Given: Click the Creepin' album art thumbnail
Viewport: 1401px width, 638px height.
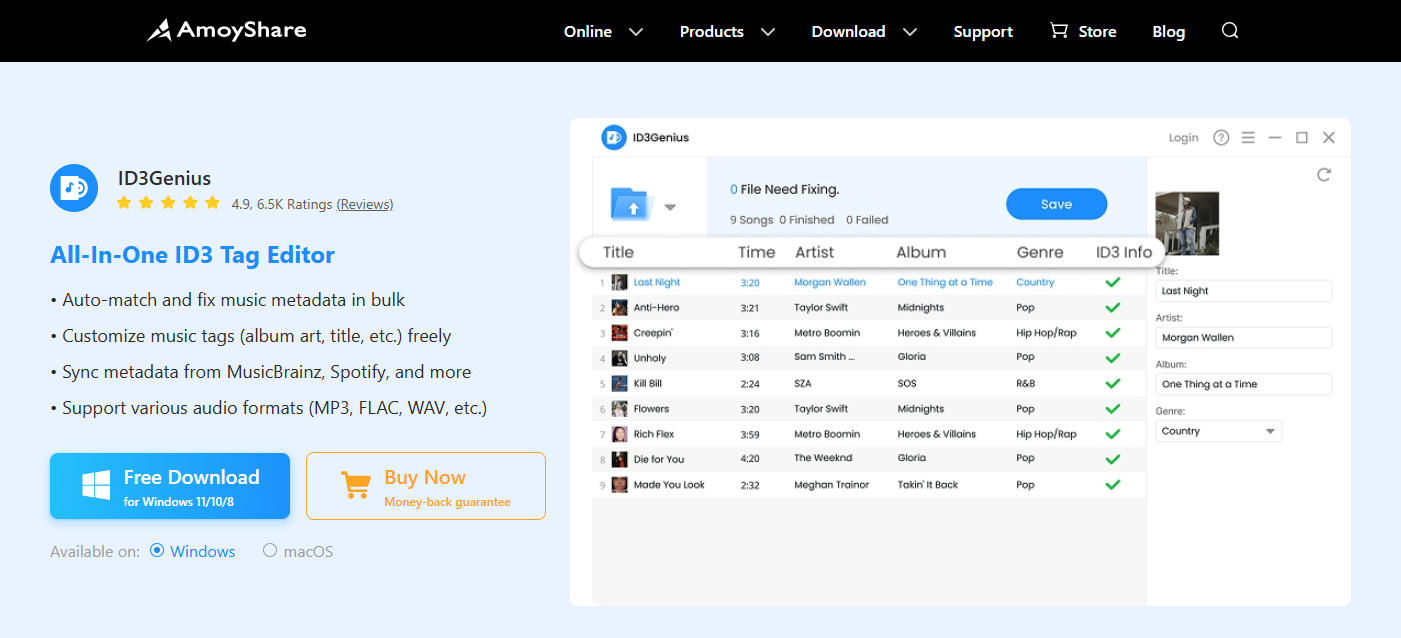Looking at the screenshot, I should coord(619,333).
